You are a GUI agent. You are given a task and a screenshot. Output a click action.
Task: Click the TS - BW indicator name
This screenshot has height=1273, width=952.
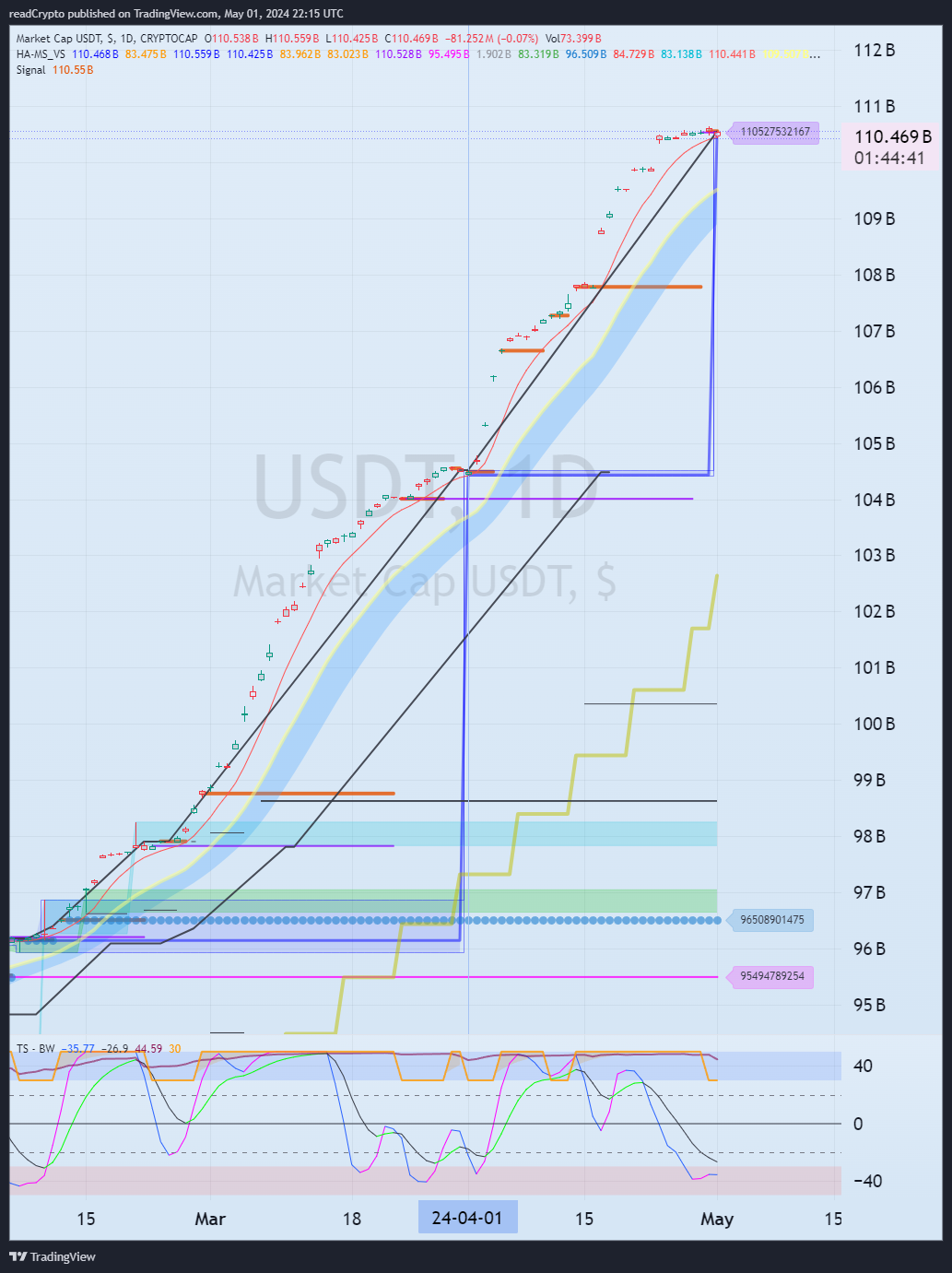tap(36, 1049)
